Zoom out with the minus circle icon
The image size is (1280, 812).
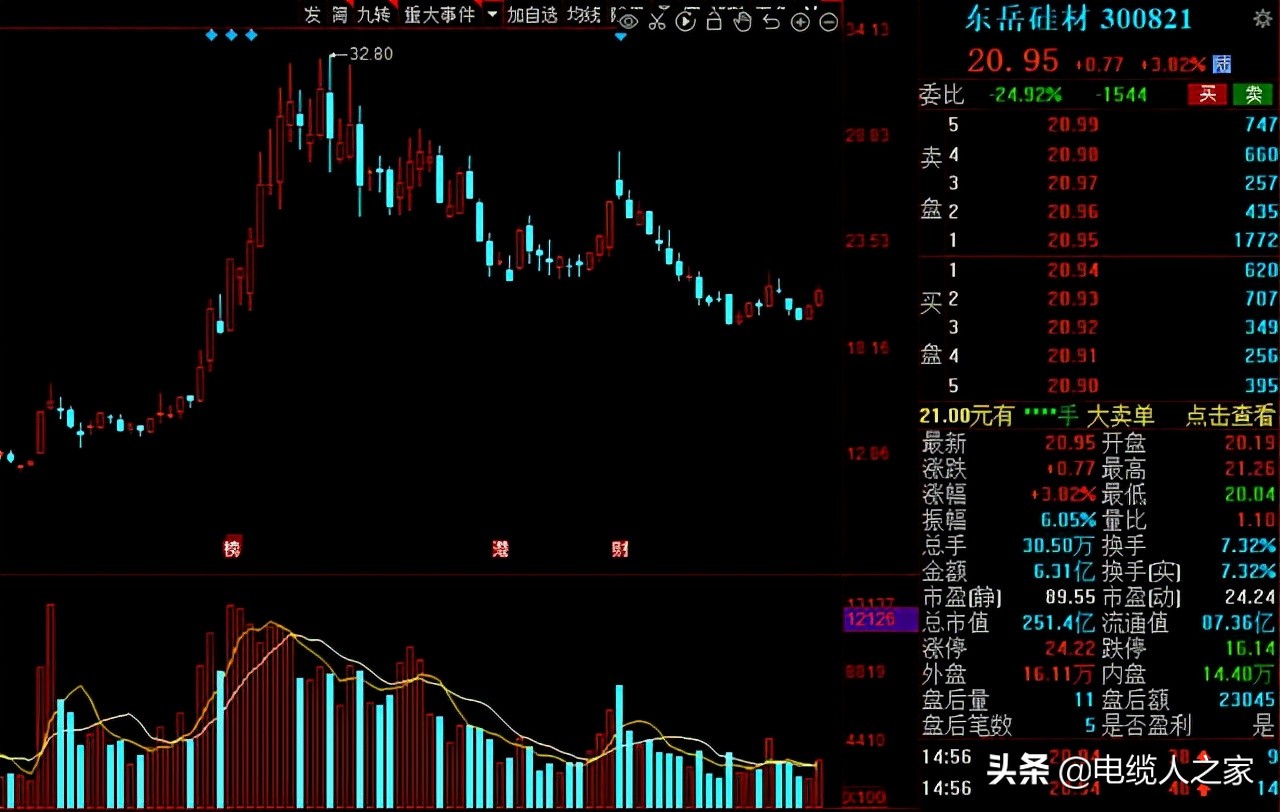(828, 21)
